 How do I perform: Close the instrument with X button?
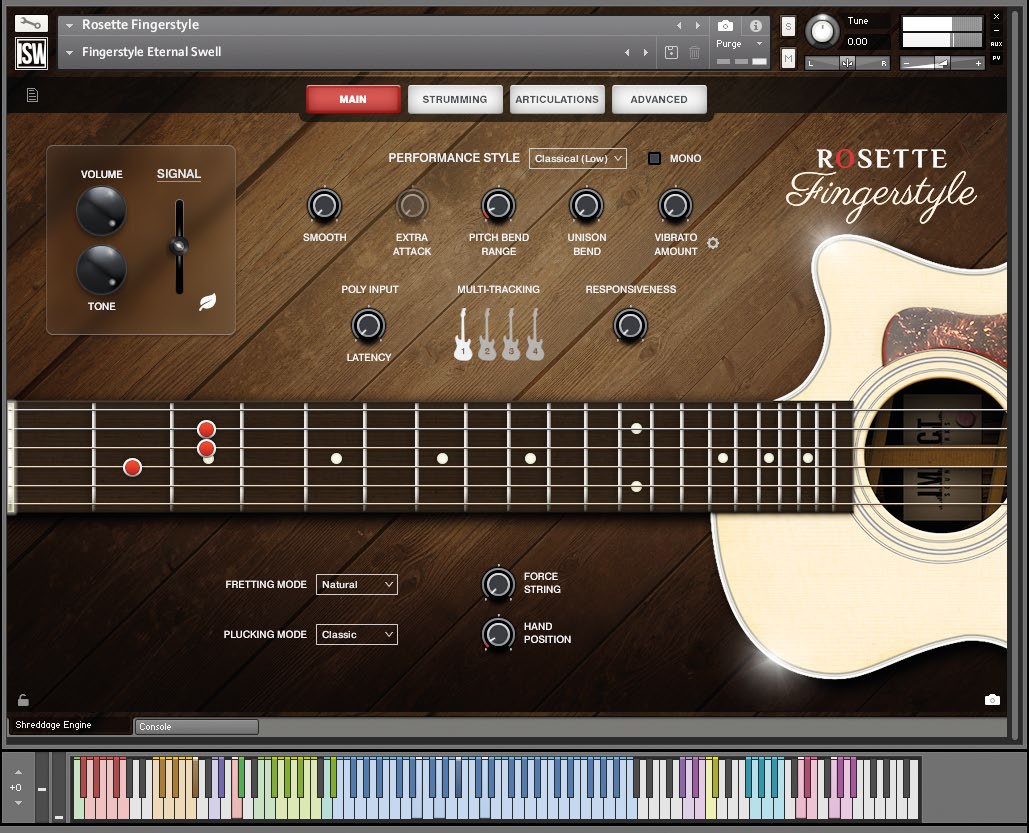tap(996, 16)
